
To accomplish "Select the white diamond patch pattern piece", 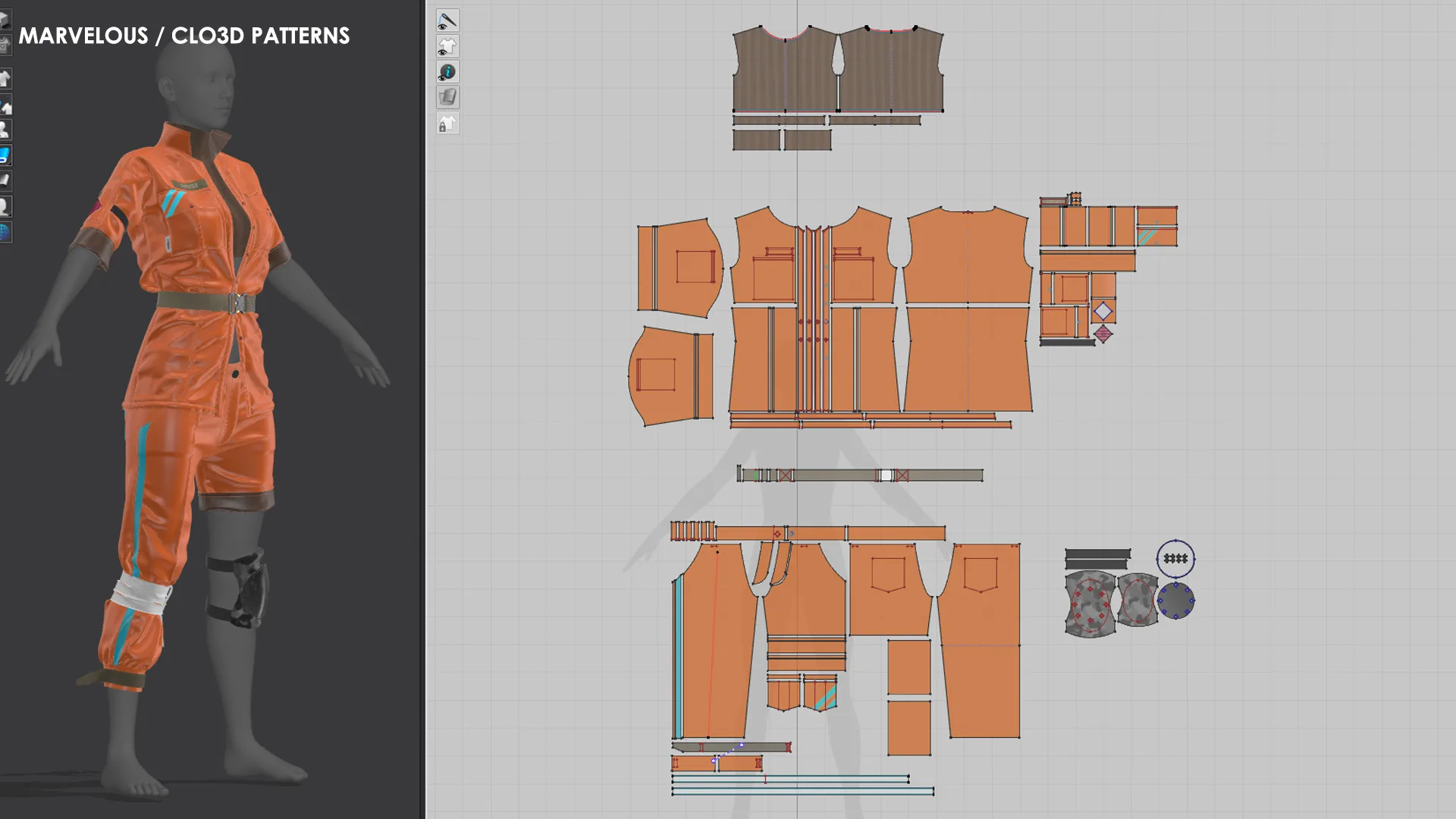I will pos(1103,312).
